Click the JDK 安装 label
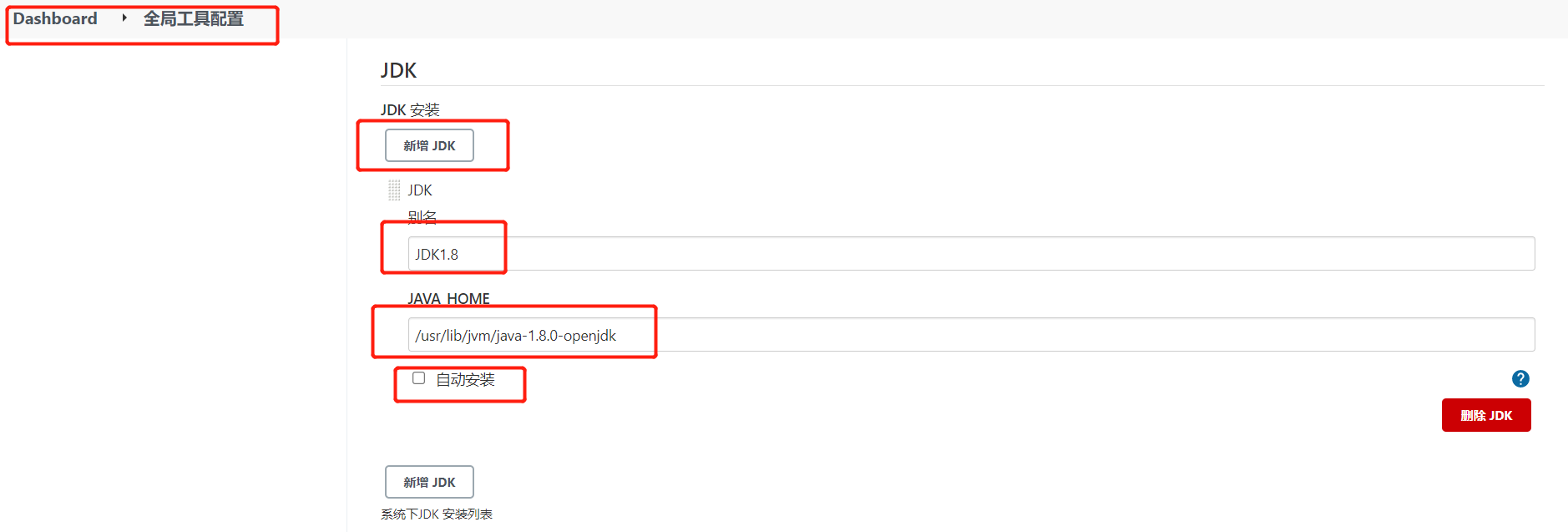This screenshot has height=532, width=1568. (410, 110)
